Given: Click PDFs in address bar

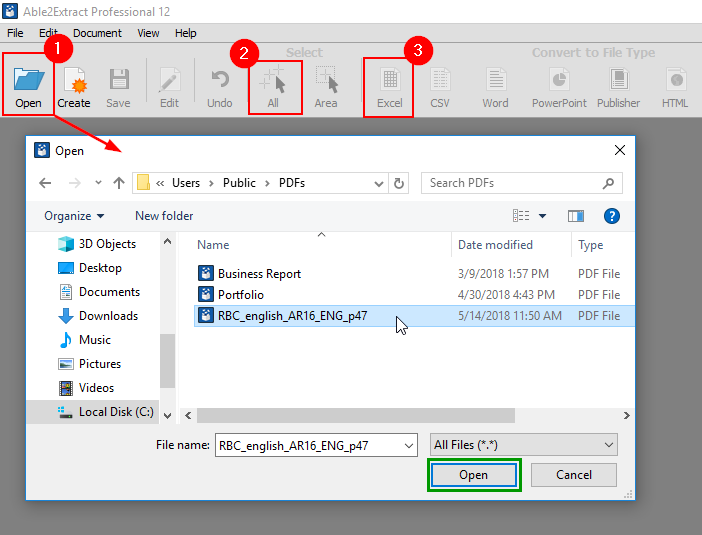Looking at the screenshot, I should tap(292, 183).
